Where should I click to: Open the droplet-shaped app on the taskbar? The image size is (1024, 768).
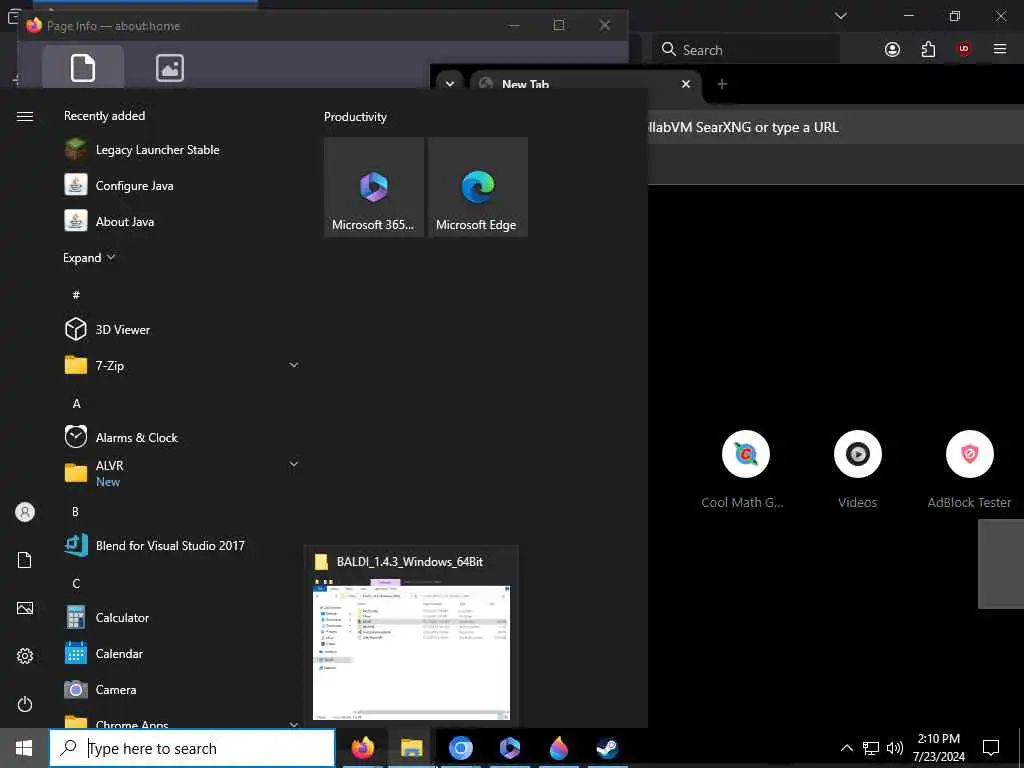(558, 748)
